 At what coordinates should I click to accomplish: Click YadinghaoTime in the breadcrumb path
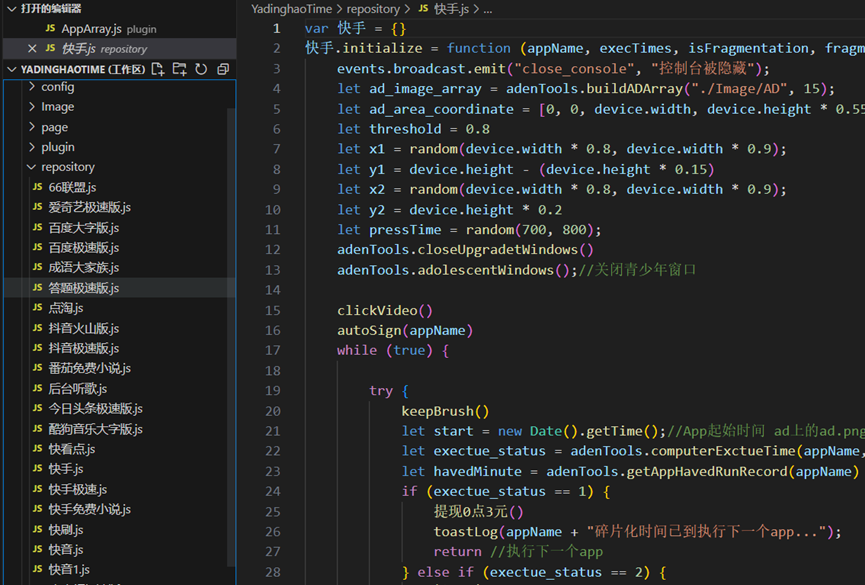(291, 9)
